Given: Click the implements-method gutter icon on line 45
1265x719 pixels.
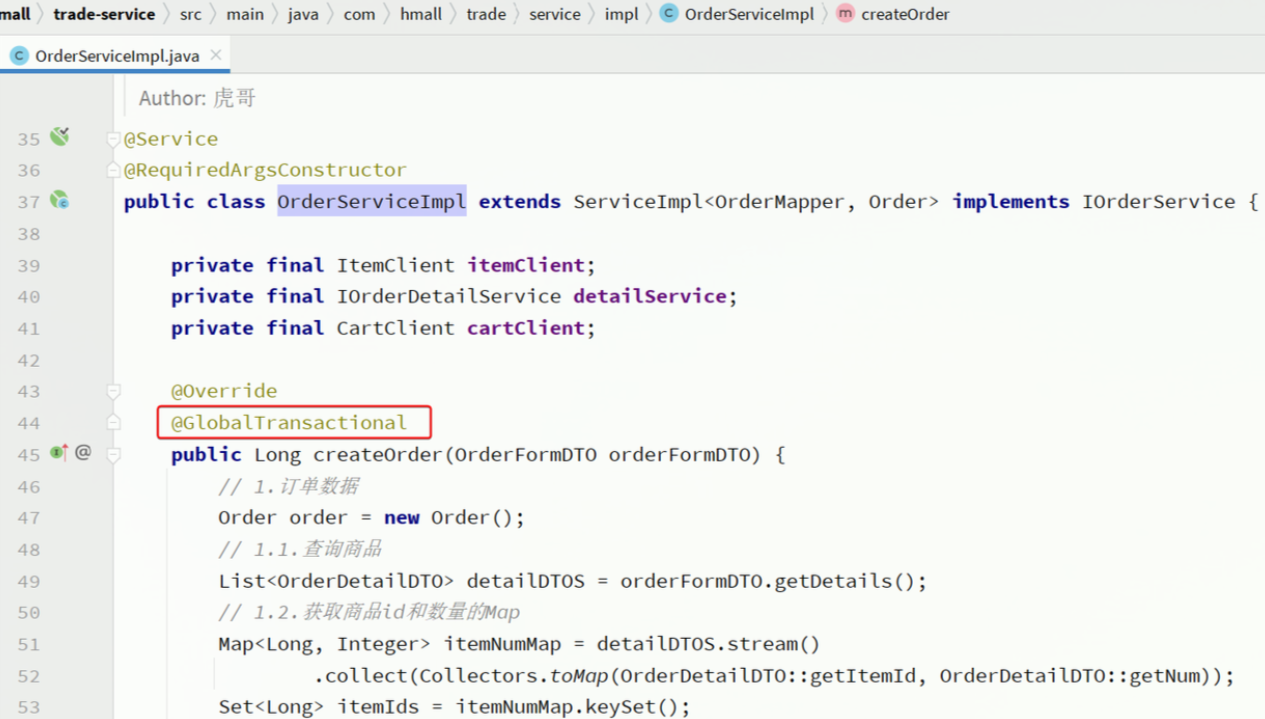Looking at the screenshot, I should point(59,453).
